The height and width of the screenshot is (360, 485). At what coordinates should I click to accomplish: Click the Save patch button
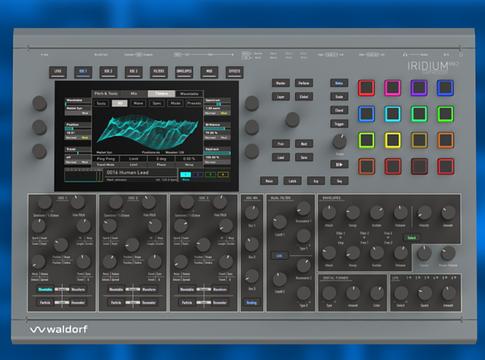(x=304, y=157)
